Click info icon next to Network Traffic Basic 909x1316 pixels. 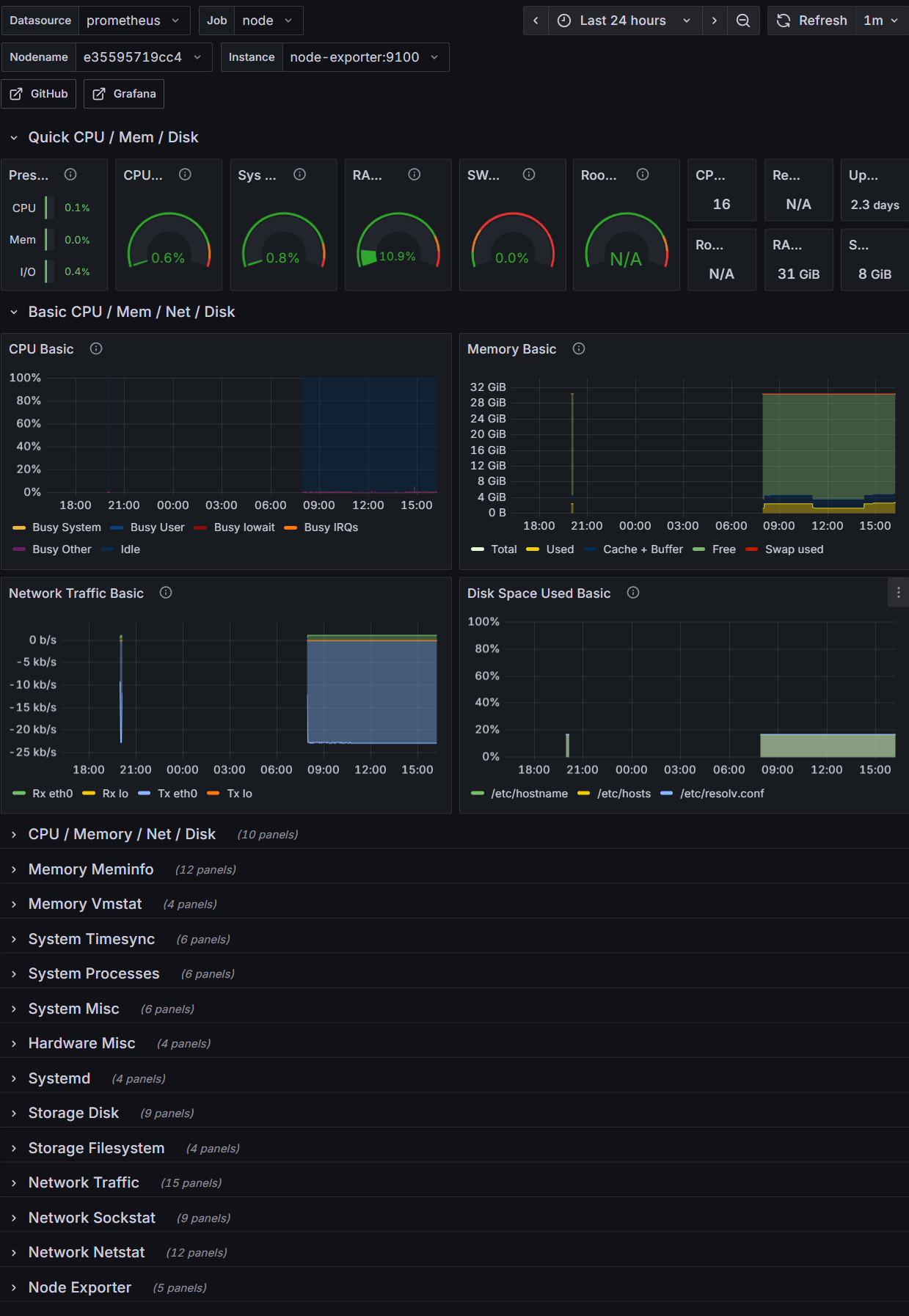tap(166, 593)
